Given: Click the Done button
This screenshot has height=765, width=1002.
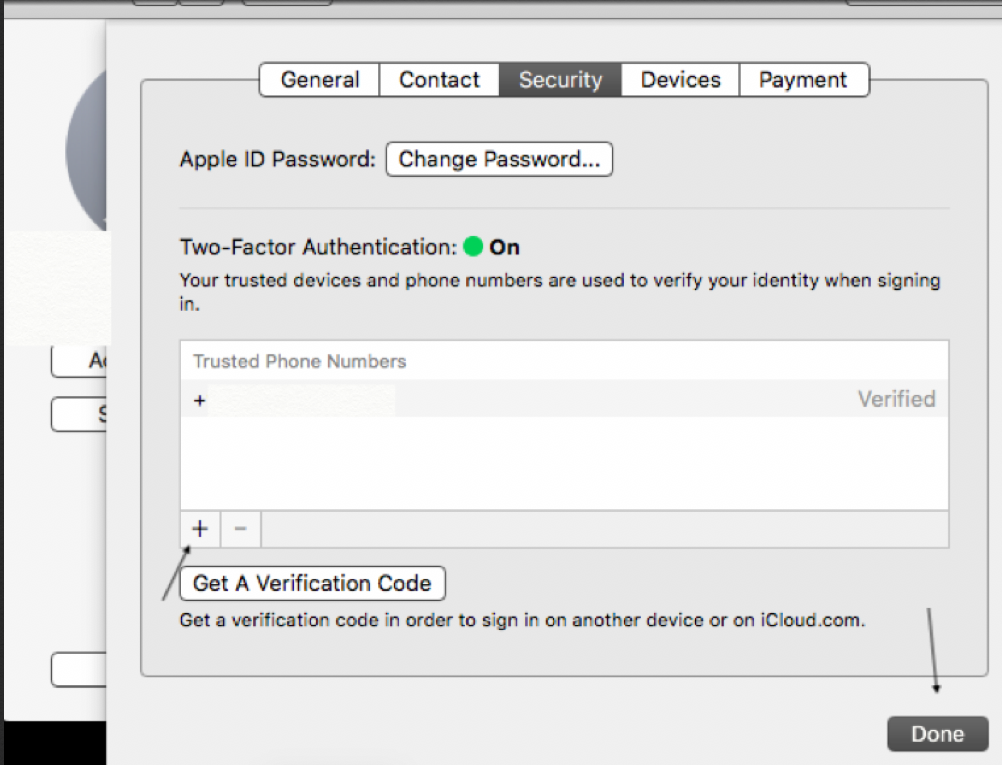Looking at the screenshot, I should click(937, 734).
